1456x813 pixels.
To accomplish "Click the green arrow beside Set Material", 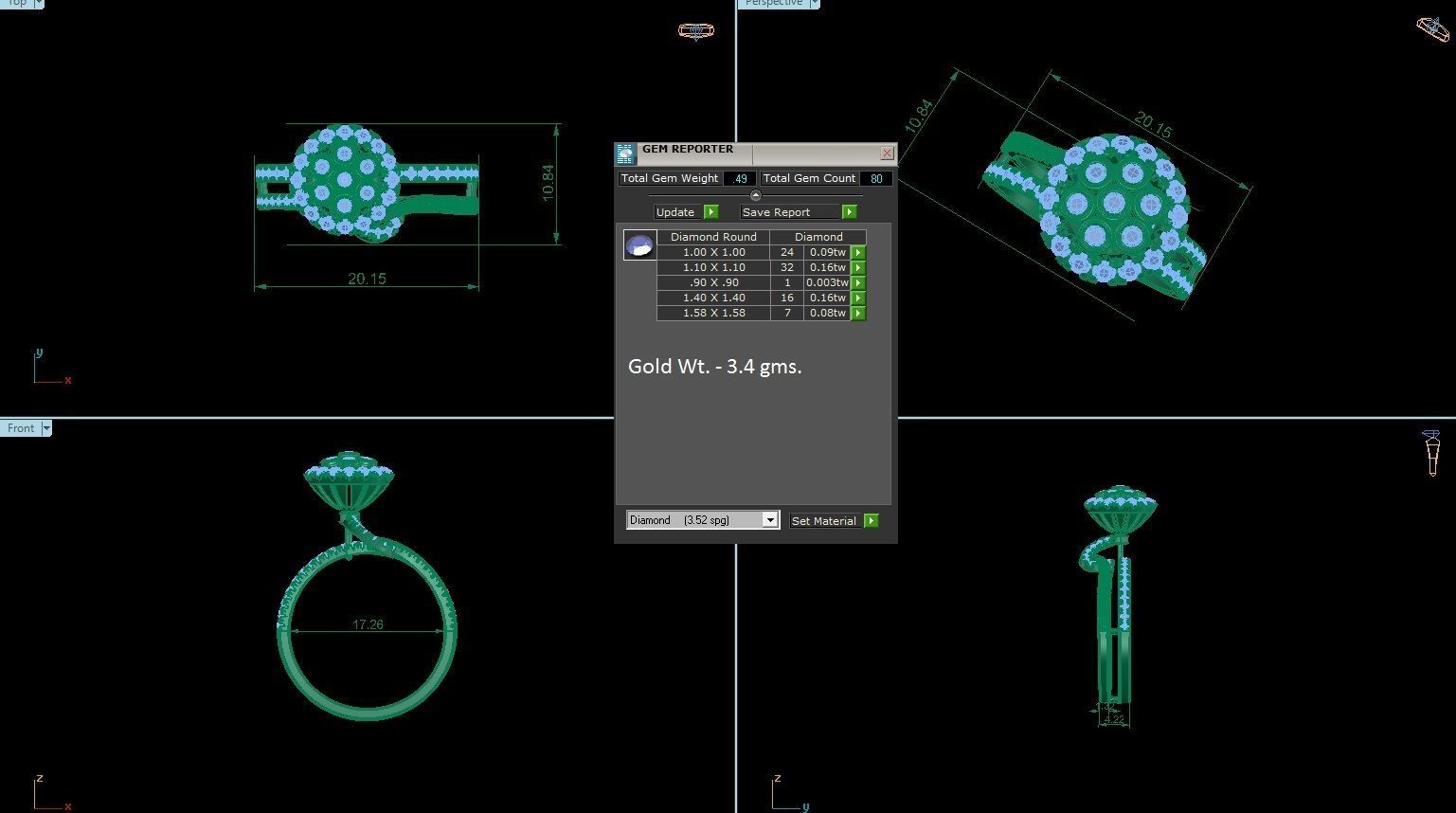I will click(x=872, y=521).
